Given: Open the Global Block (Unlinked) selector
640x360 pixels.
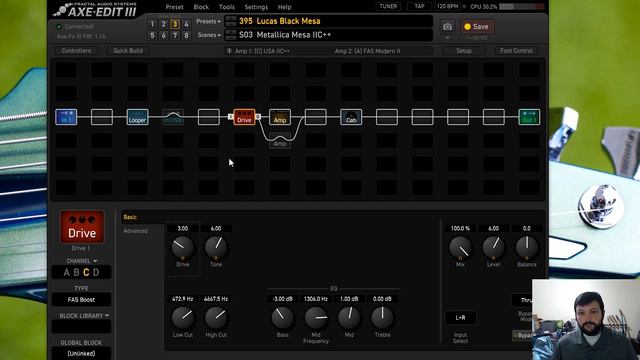Looking at the screenshot, I should tap(81, 353).
